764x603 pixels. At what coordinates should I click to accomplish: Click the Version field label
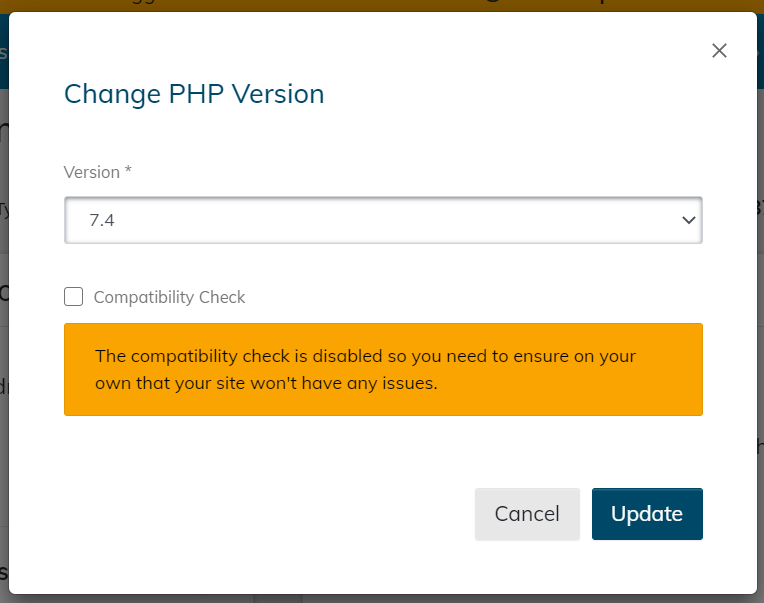tap(92, 172)
